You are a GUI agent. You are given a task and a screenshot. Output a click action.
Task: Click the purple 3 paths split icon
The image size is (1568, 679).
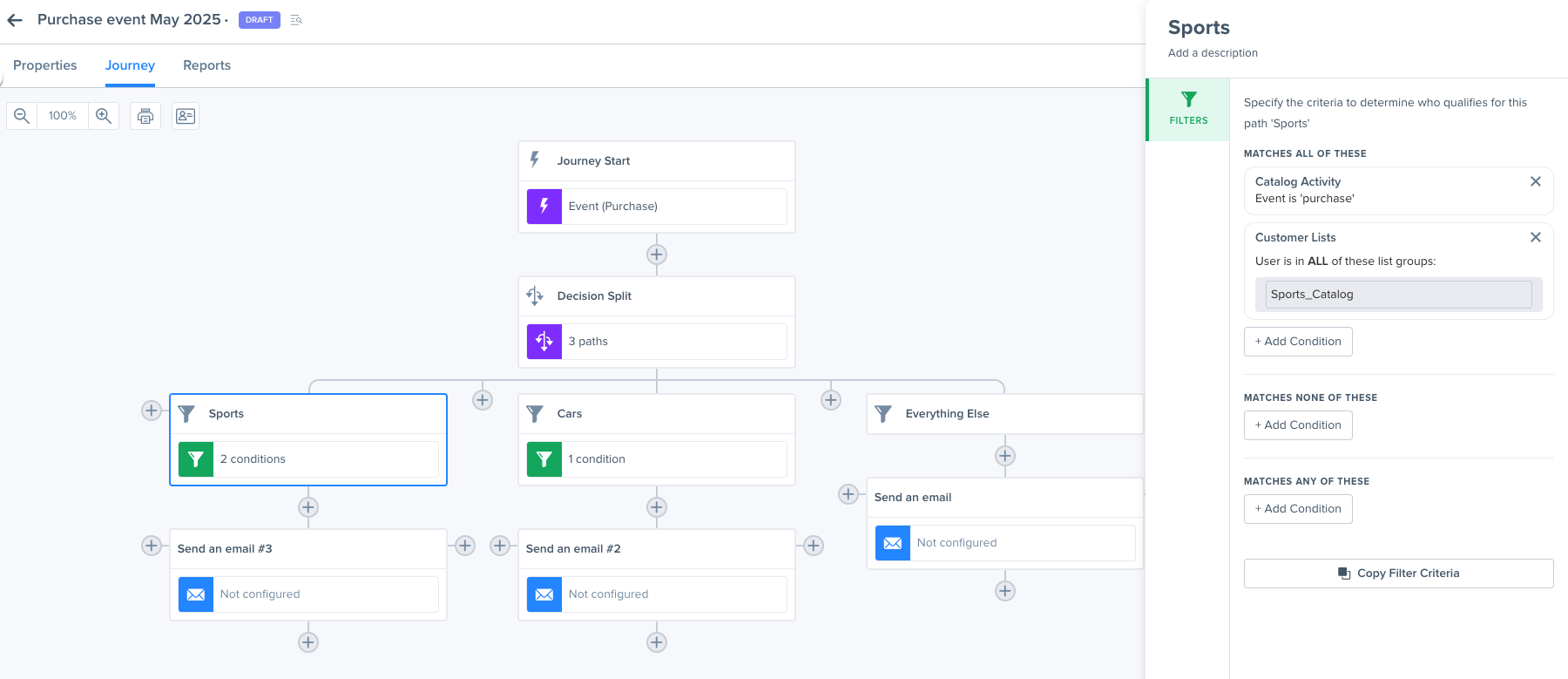(544, 342)
